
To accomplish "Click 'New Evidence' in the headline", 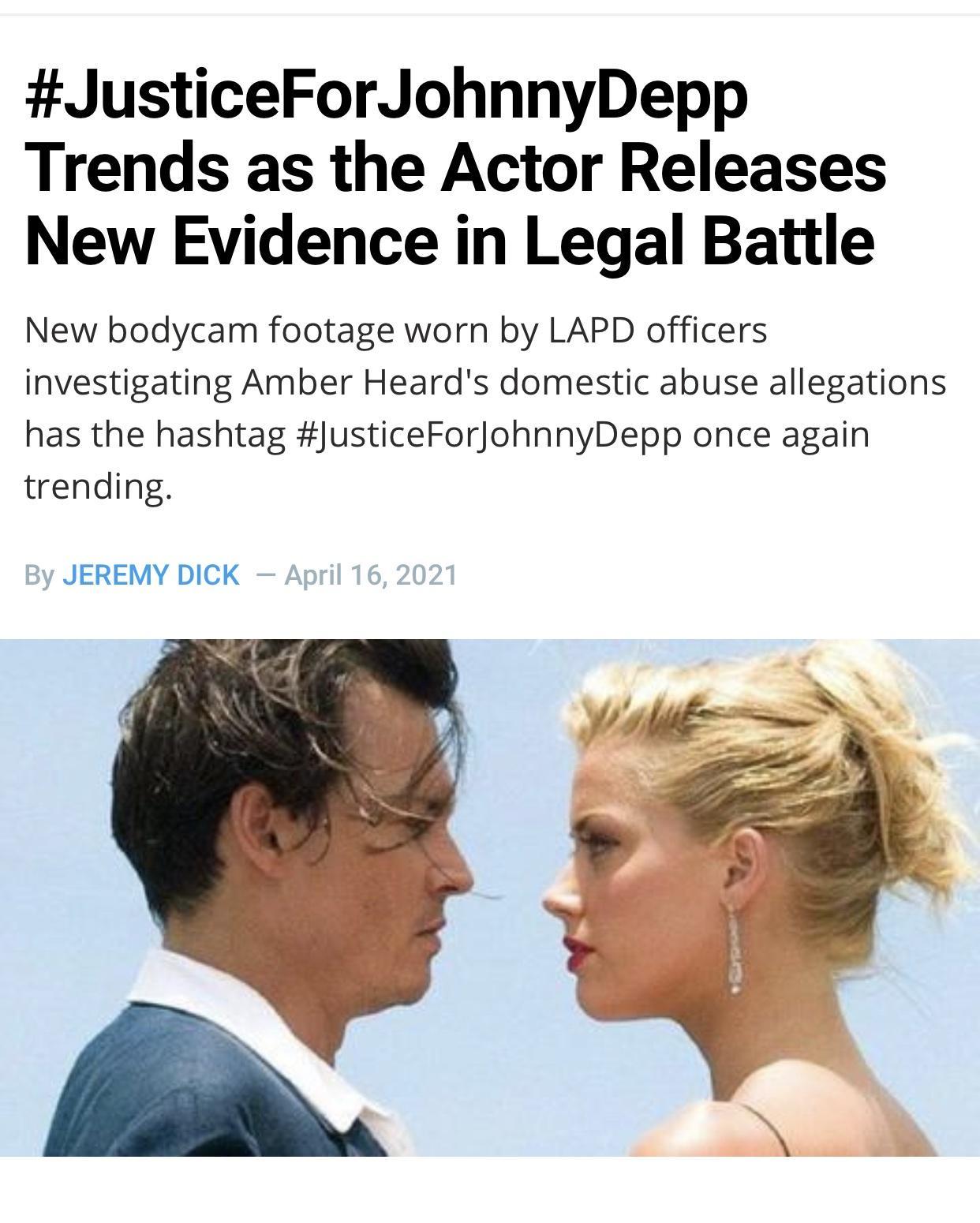I will point(230,240).
